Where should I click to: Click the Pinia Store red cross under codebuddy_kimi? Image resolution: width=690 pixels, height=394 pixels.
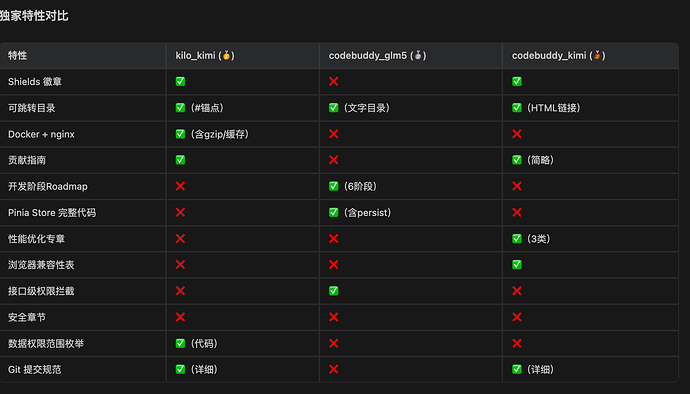point(517,213)
